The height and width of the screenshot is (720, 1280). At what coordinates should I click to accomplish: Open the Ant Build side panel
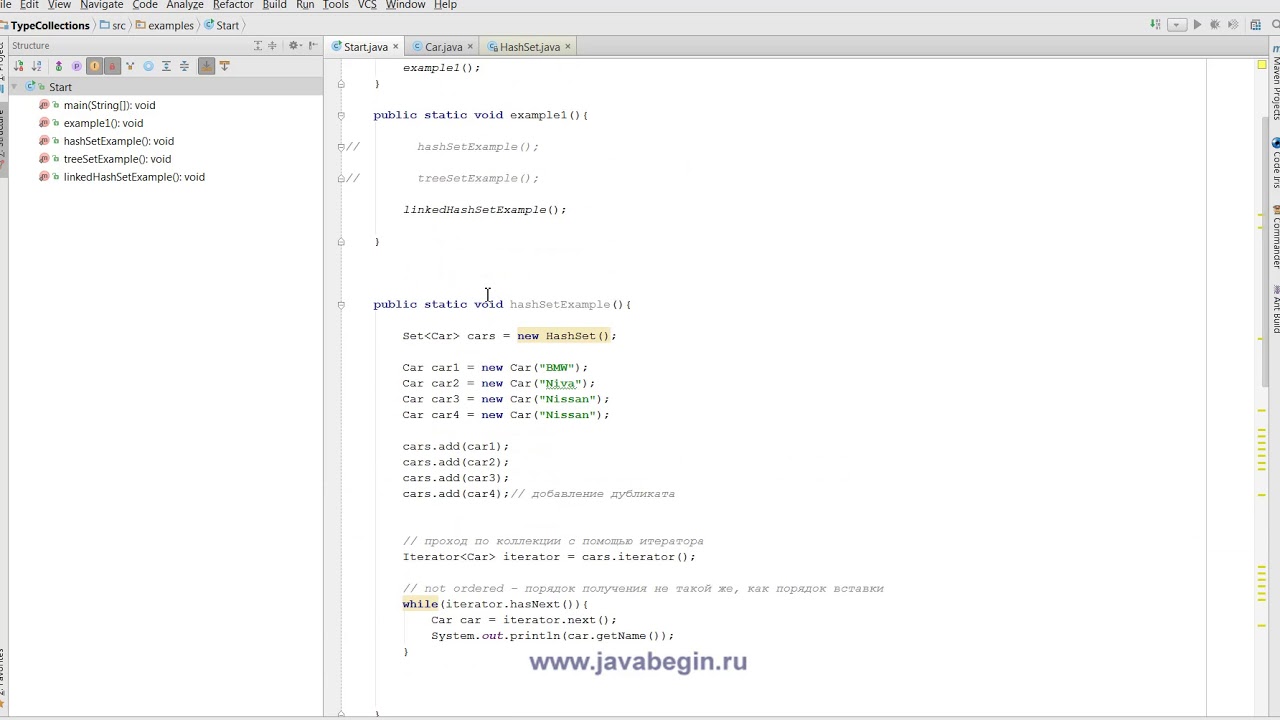point(1275,310)
